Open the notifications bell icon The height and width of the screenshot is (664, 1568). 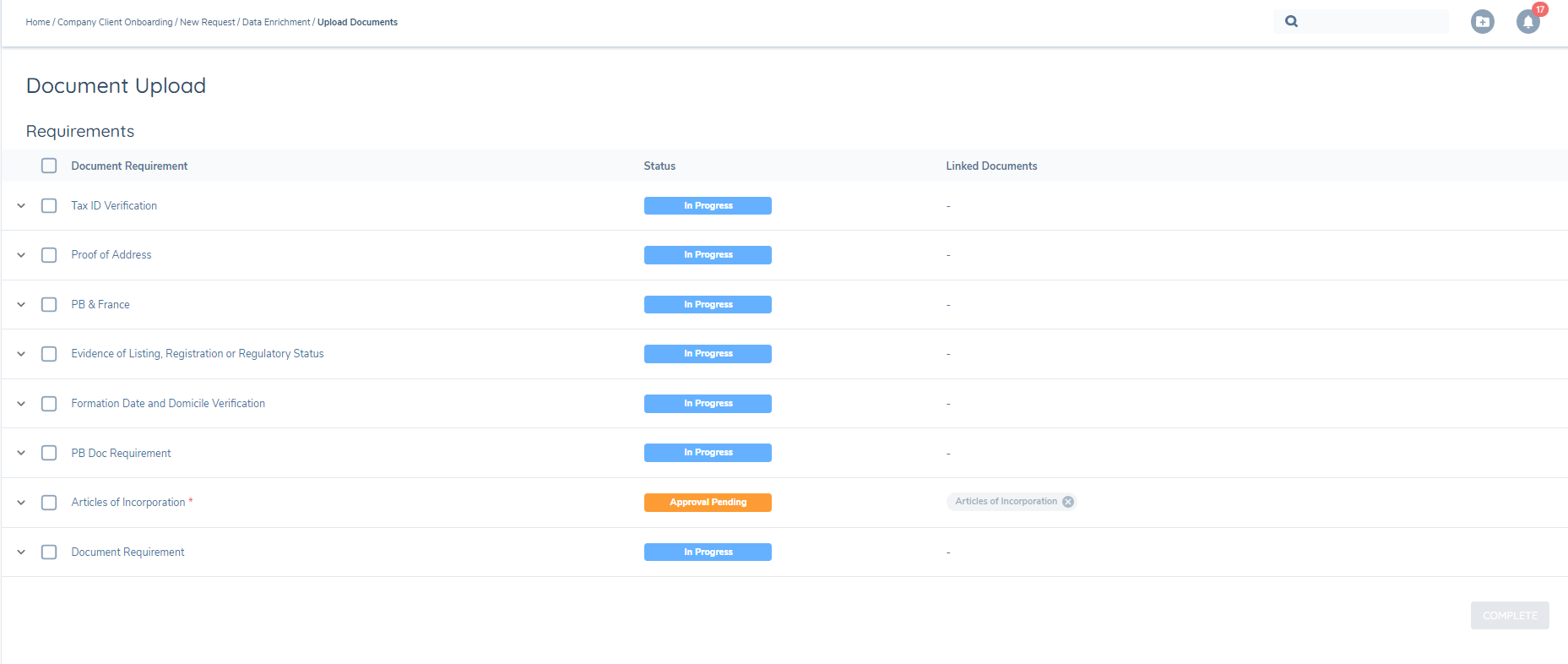point(1527,22)
